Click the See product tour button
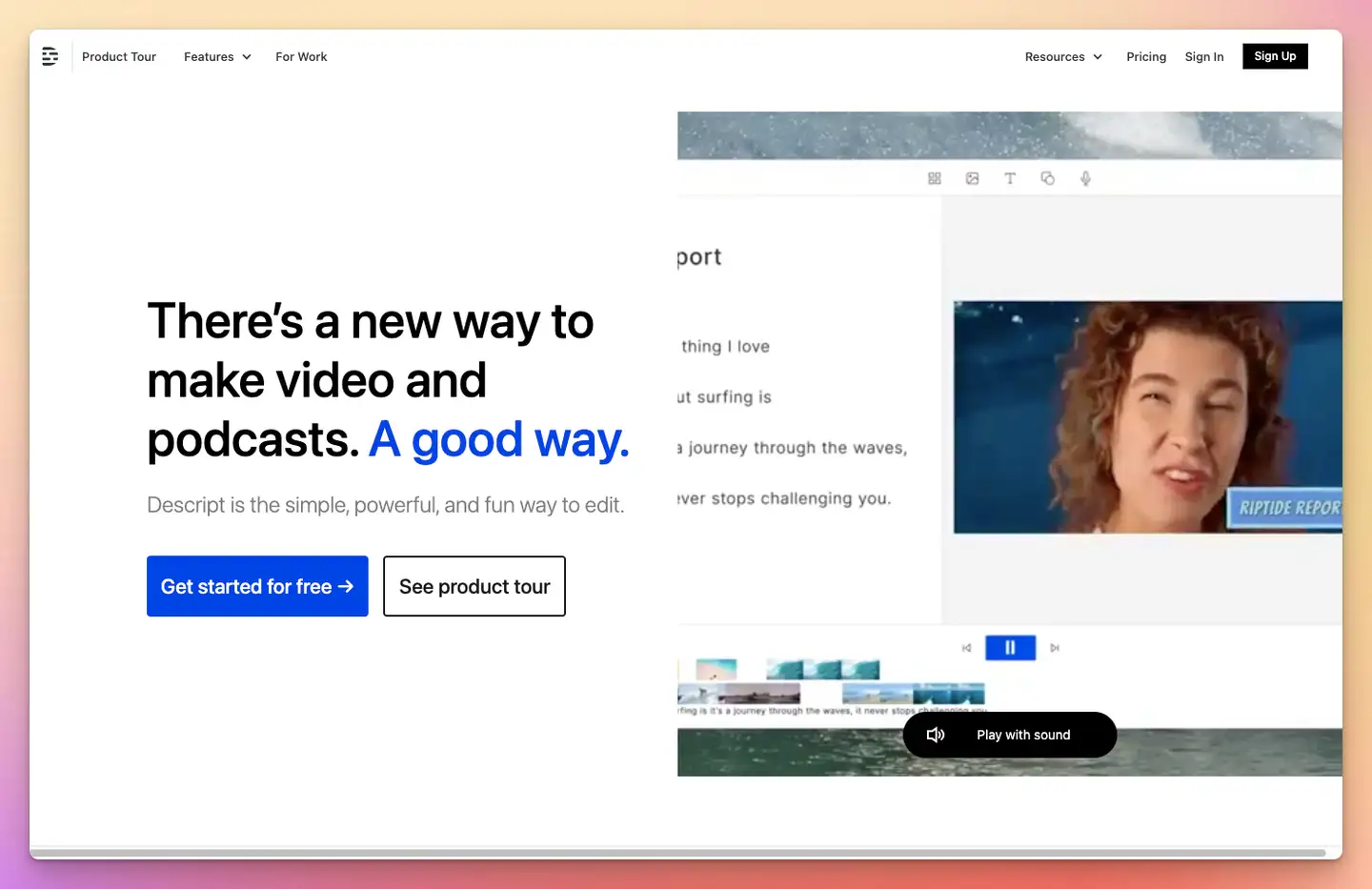Viewport: 1372px width, 889px height. click(x=474, y=586)
